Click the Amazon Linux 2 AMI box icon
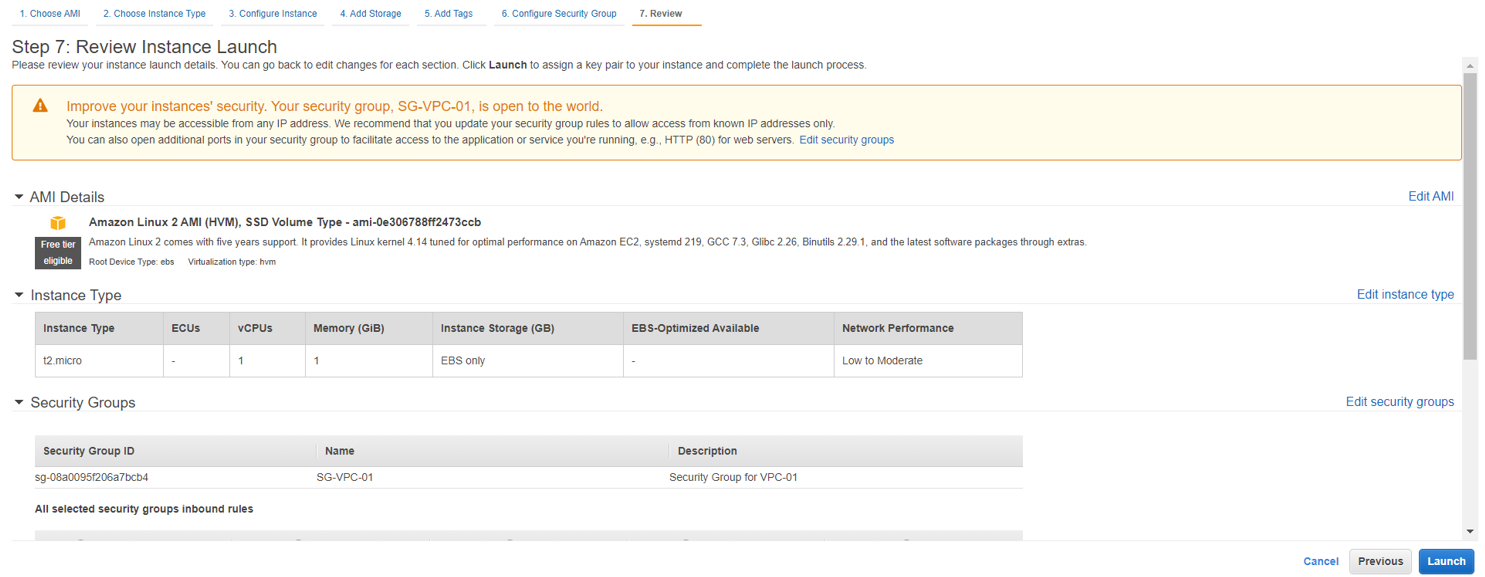Screen dimensions: 1485x577 point(58,223)
